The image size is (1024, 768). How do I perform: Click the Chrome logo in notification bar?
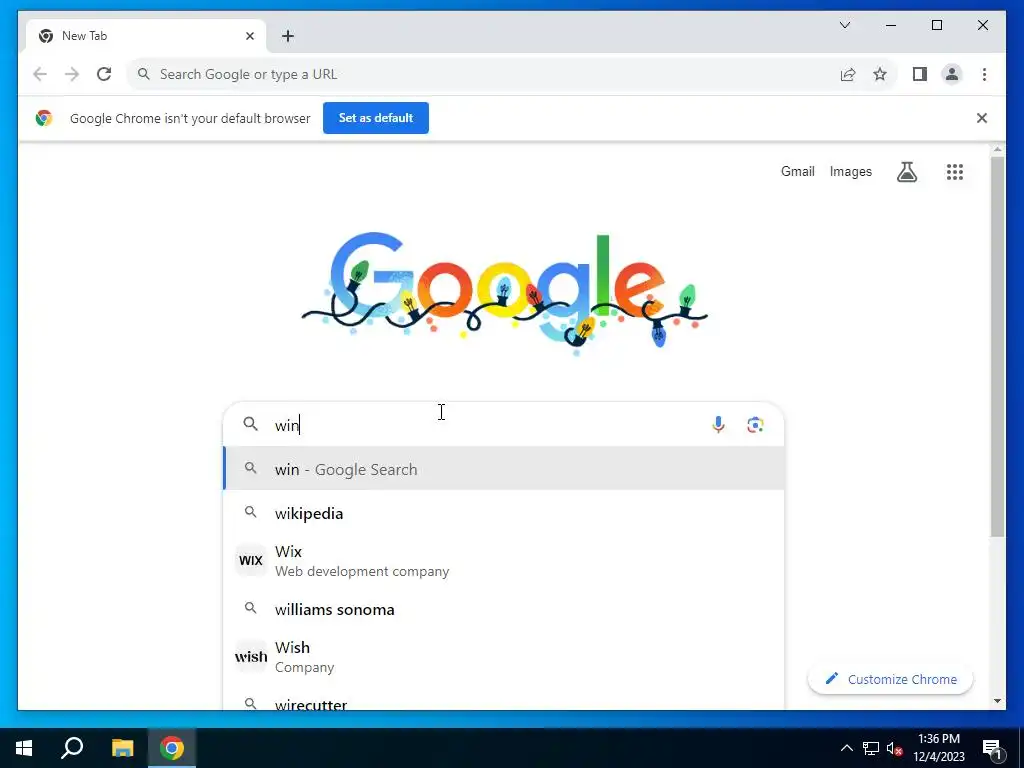(44, 118)
